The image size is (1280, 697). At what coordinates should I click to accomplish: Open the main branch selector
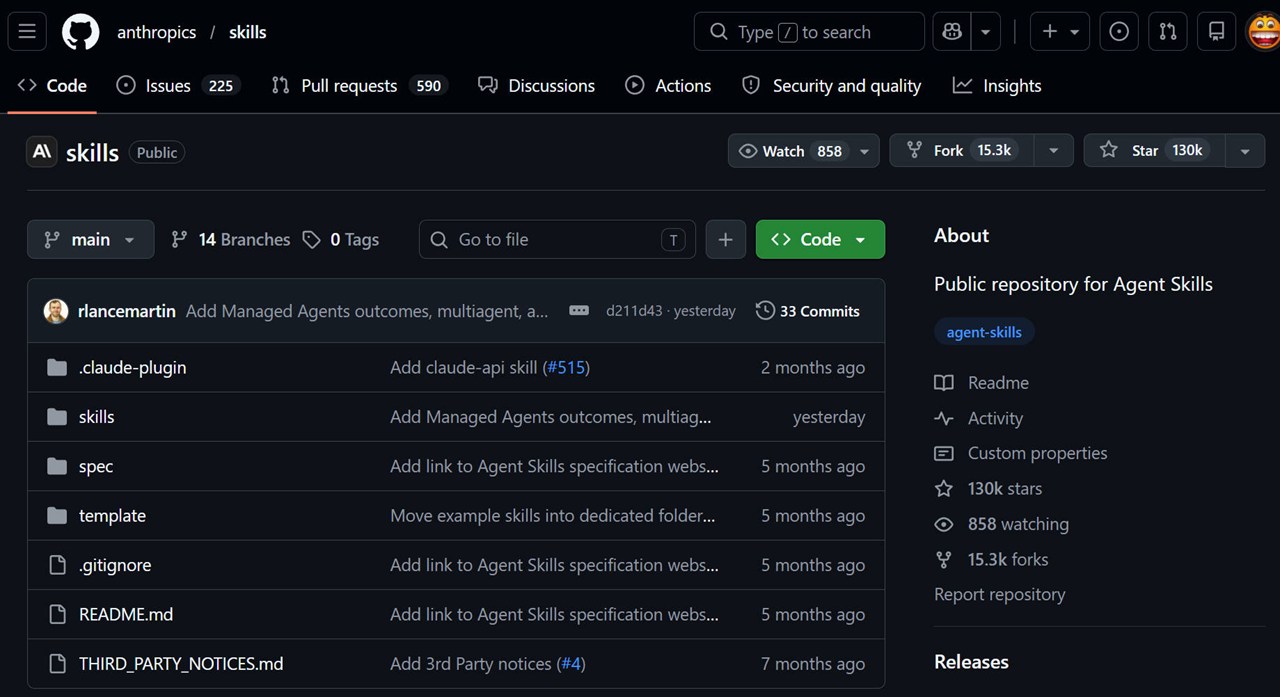[91, 239]
